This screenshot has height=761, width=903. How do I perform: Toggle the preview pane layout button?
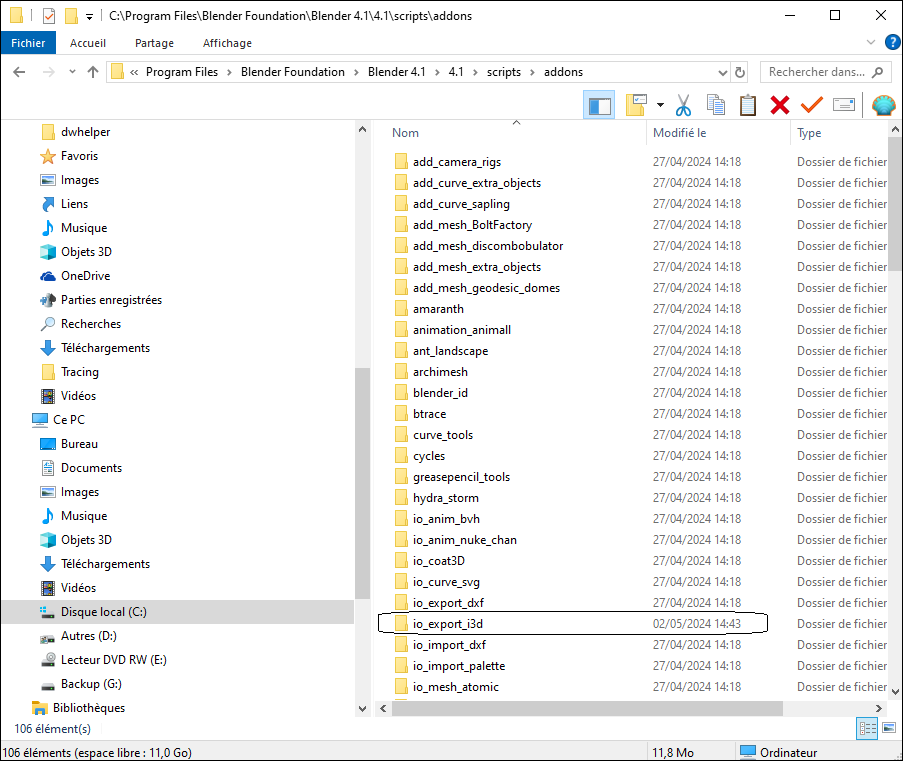600,105
